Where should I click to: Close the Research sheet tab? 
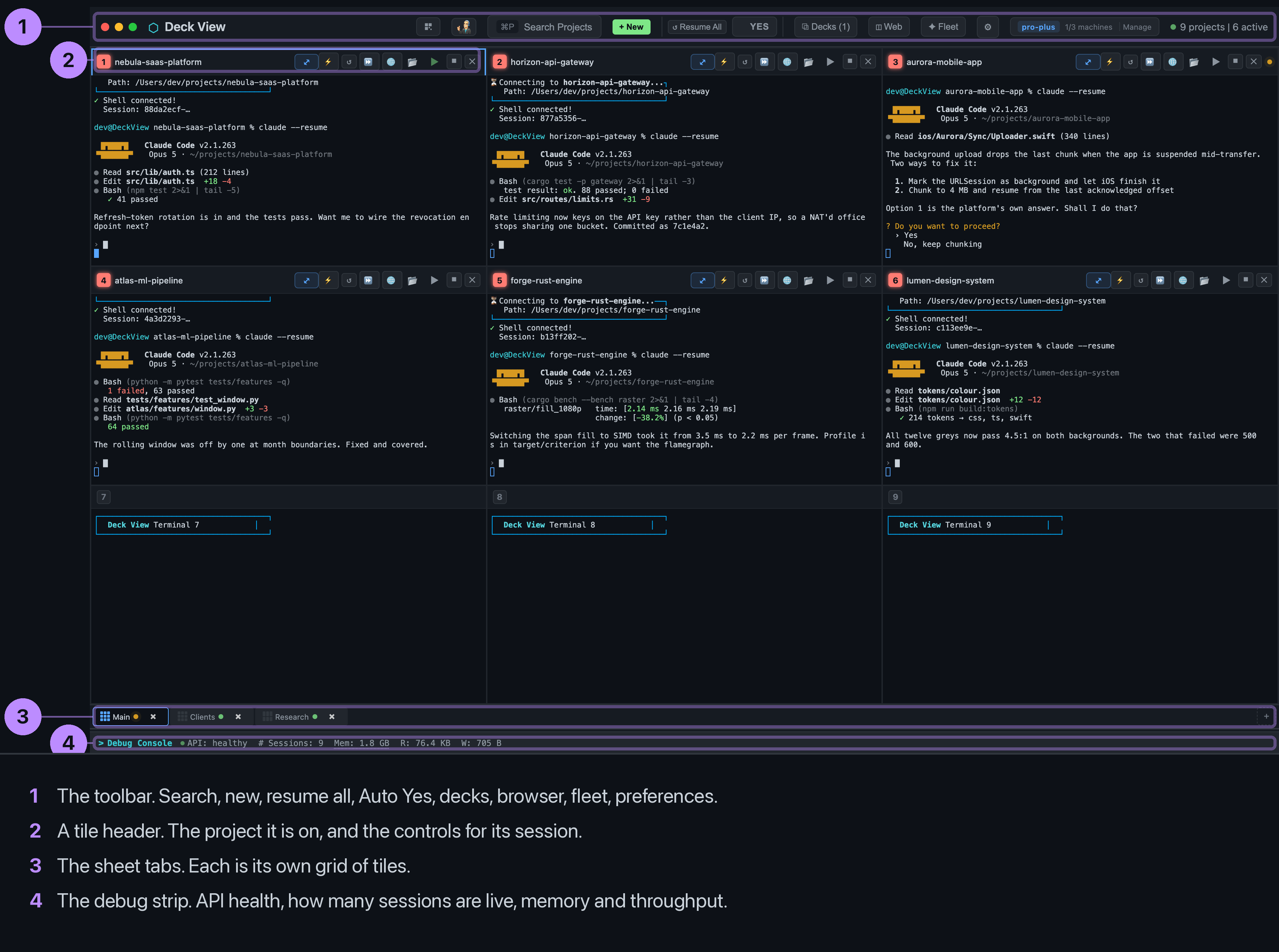pyautogui.click(x=332, y=716)
